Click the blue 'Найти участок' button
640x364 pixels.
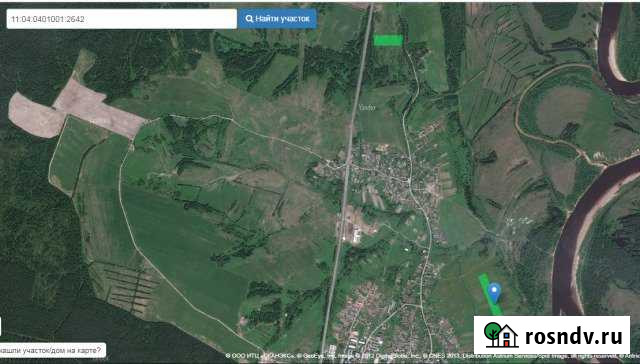coord(278,19)
